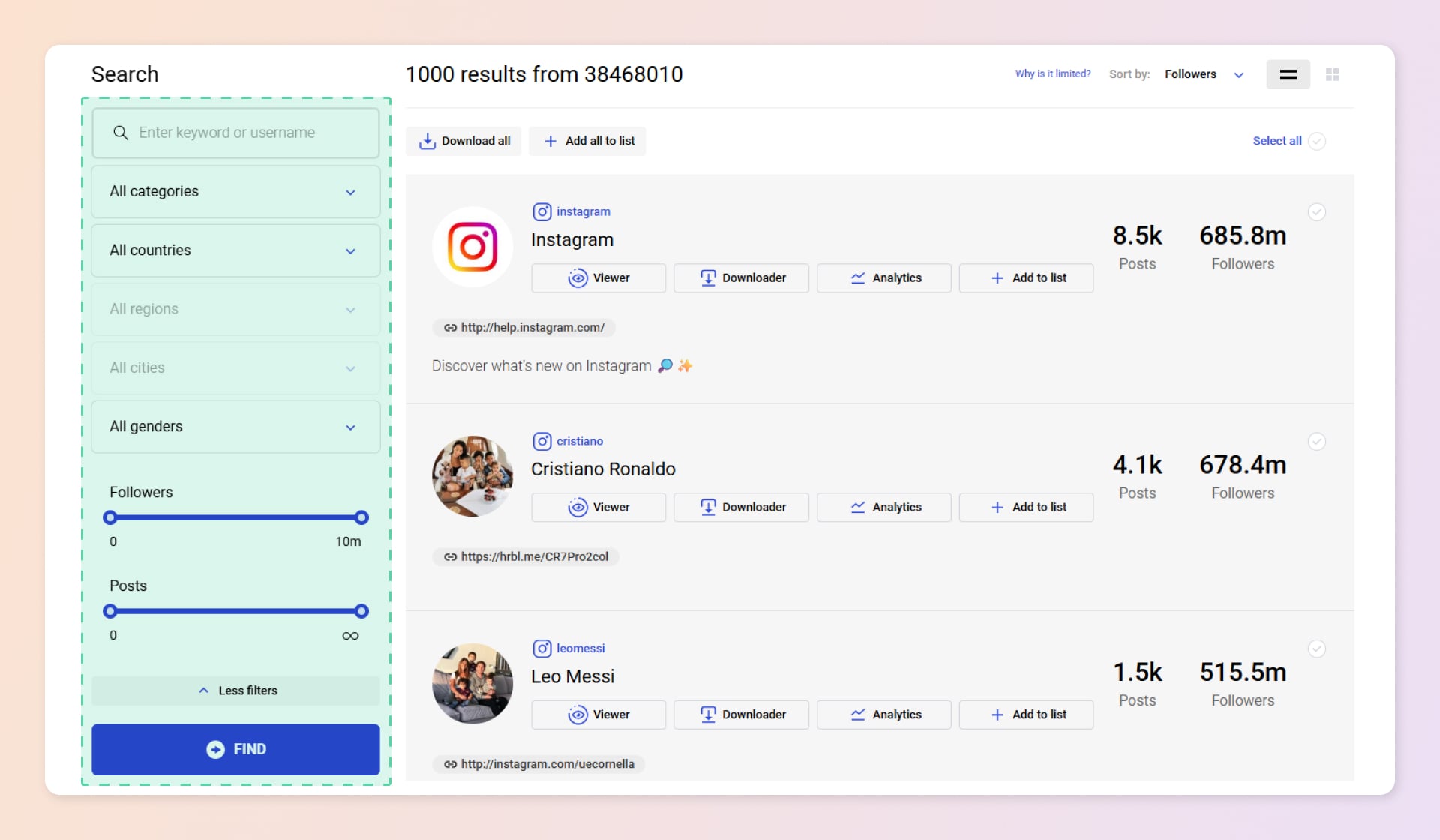Click the chart icon in Instagram's Analytics button
Screen dimensions: 1440x840
[x=858, y=278]
